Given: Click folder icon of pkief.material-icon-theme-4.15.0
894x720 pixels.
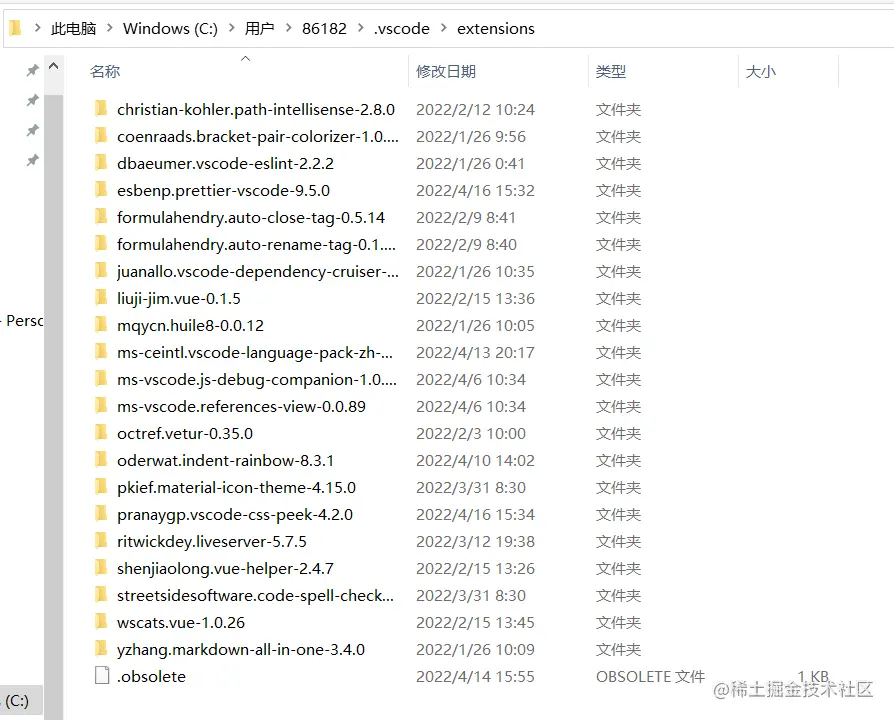Looking at the screenshot, I should (101, 486).
